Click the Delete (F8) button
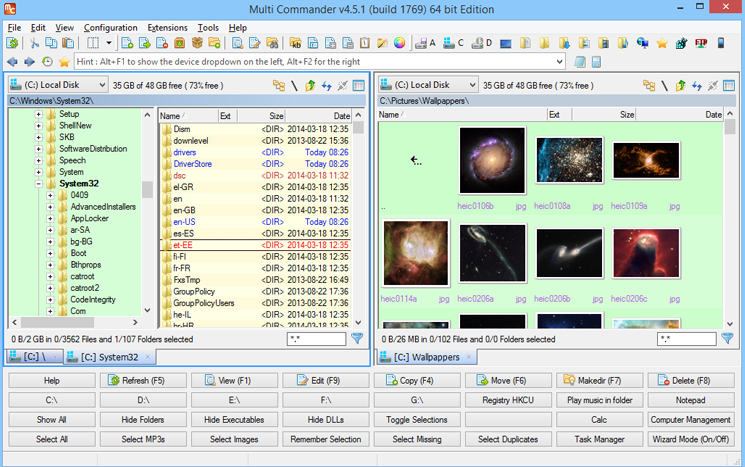This screenshot has height=467, width=745. click(690, 381)
